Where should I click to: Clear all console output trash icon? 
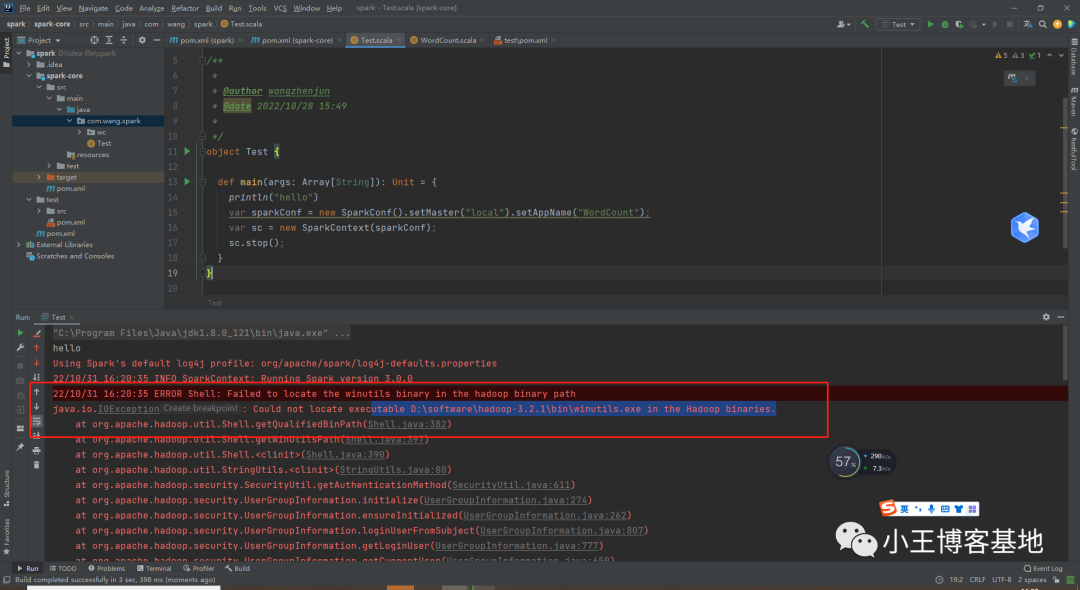(x=37, y=465)
